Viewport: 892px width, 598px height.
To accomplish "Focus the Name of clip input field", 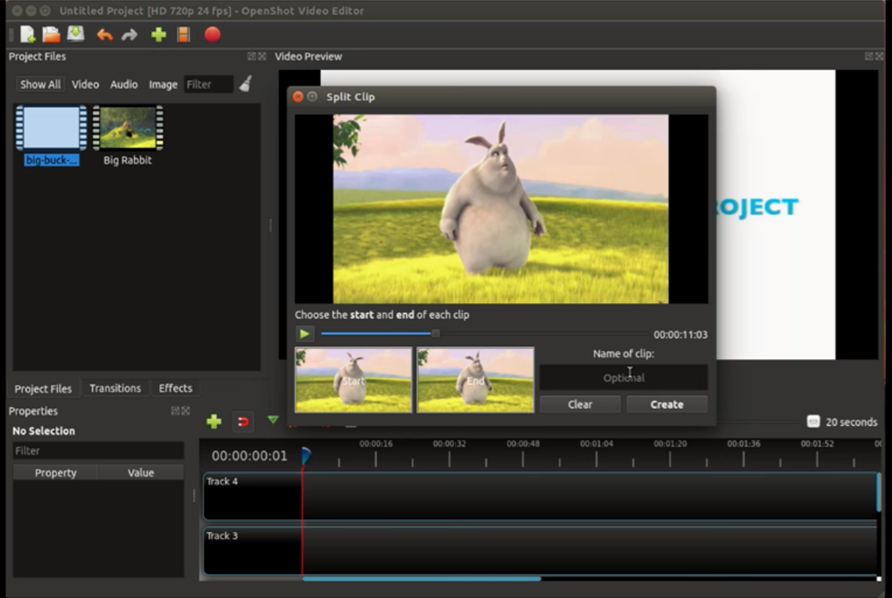I will pyautogui.click(x=623, y=377).
